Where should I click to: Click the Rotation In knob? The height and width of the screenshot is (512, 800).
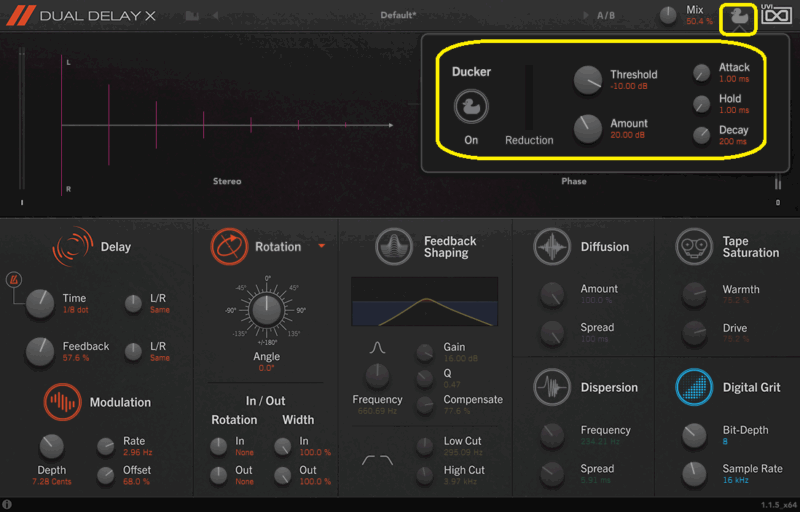(x=218, y=446)
